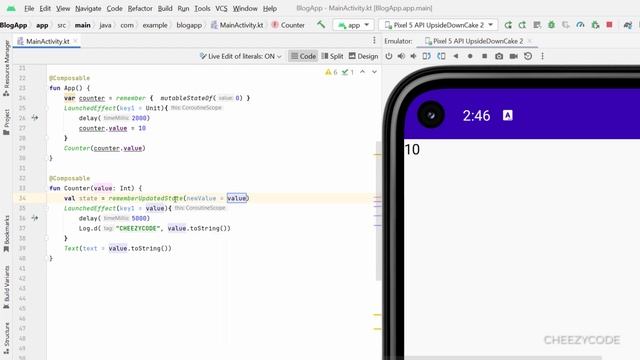Viewport: 640px width, 360px height.
Task: Click the main breadcrumb folder
Action: point(82,25)
